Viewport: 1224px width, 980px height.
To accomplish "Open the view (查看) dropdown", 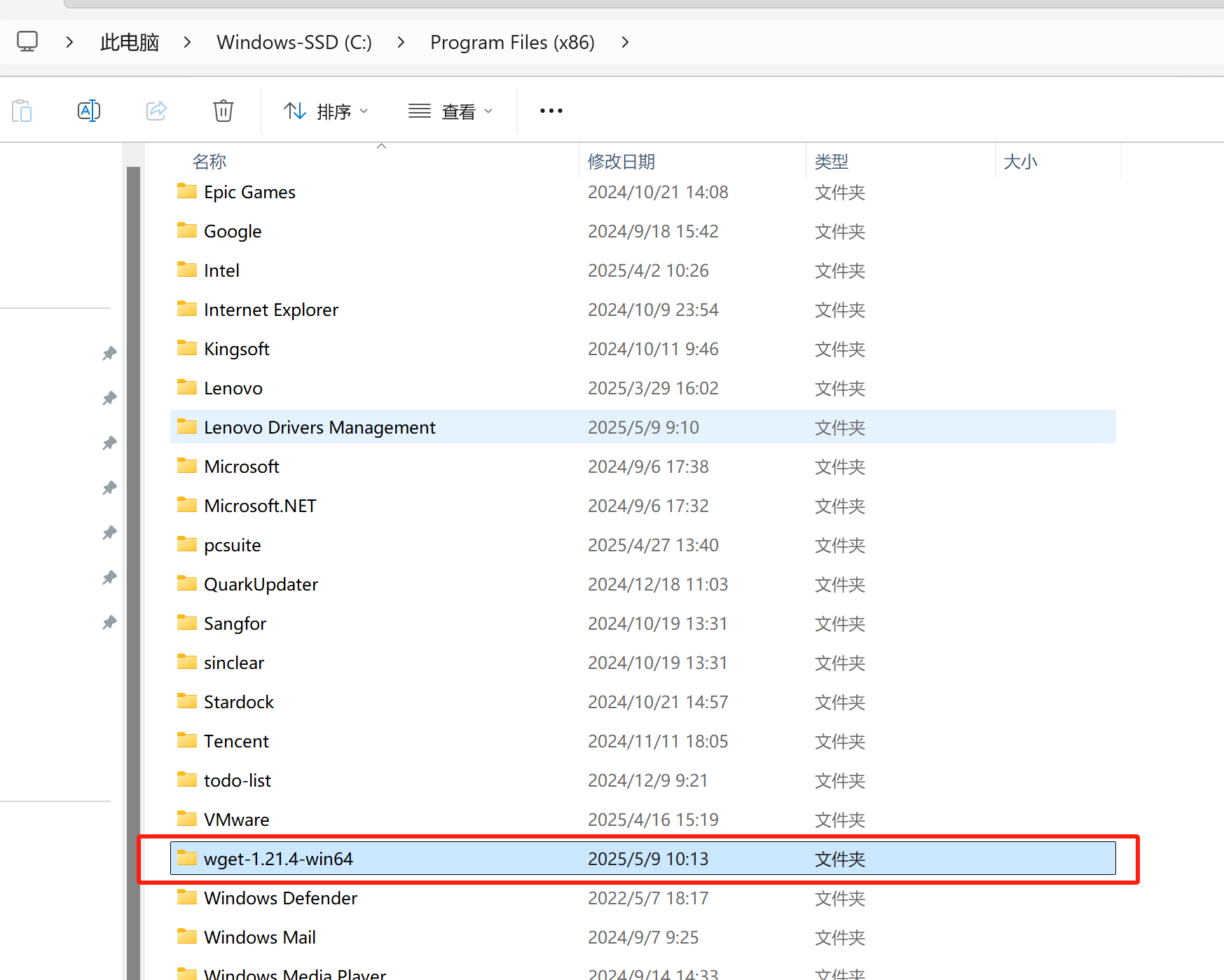I will pyautogui.click(x=451, y=111).
